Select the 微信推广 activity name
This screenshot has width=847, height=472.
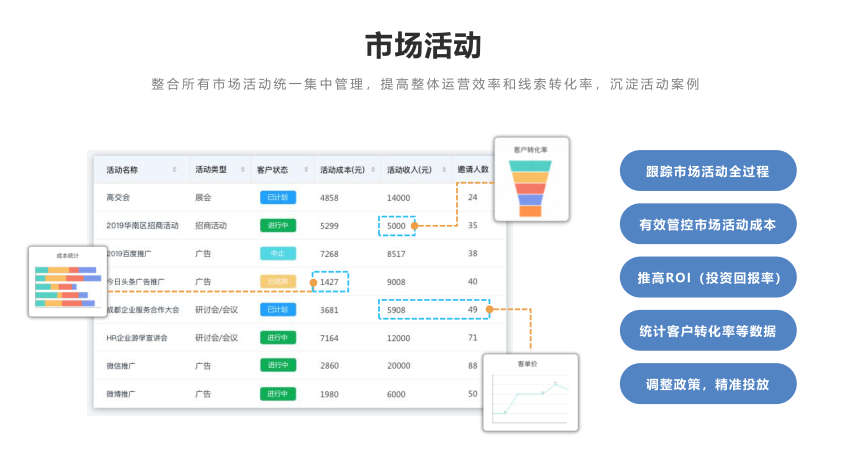click(x=120, y=366)
